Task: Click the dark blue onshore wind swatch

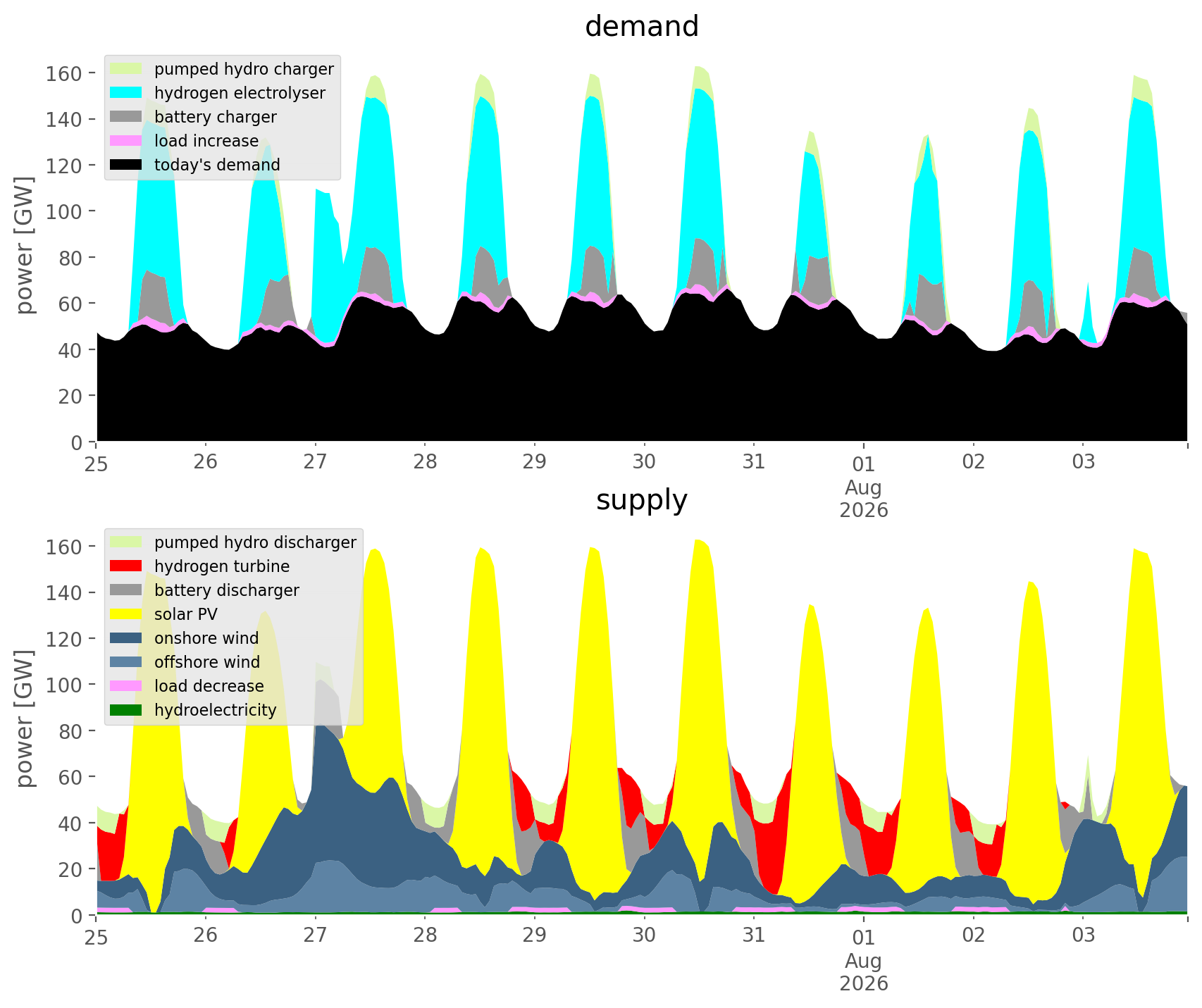Action: click(x=128, y=638)
